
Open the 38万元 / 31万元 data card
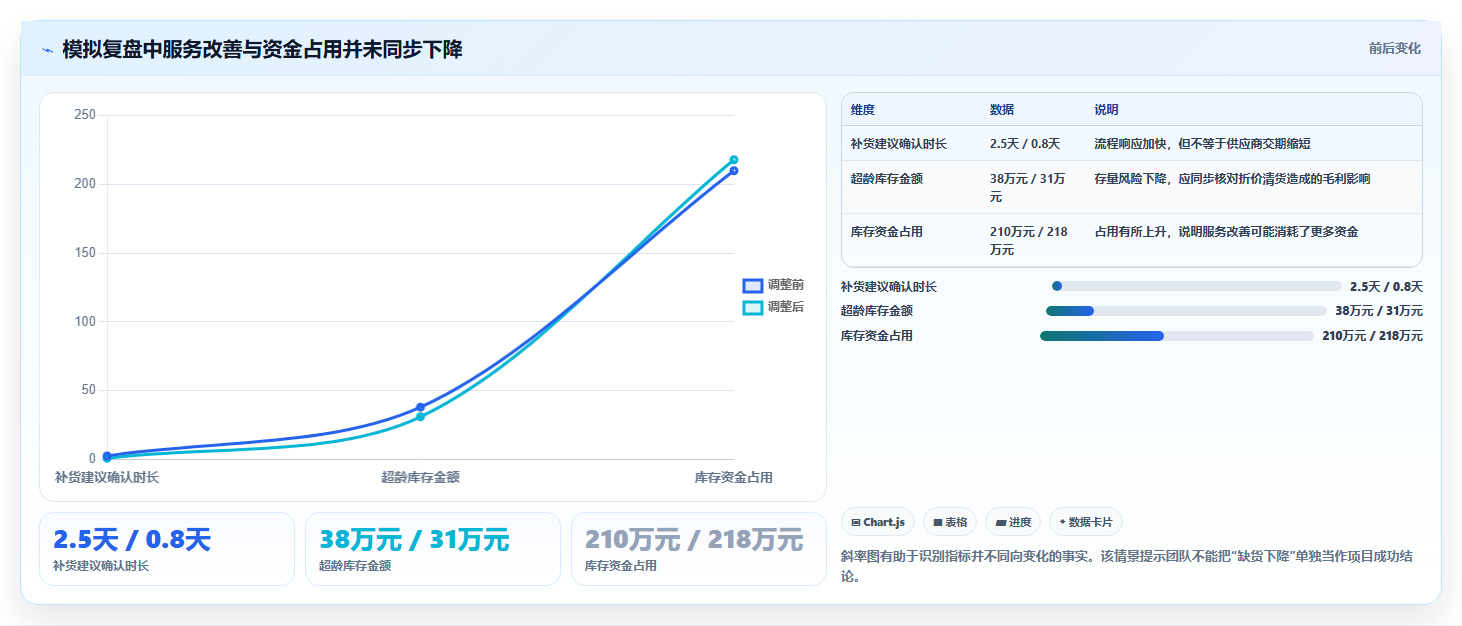click(x=433, y=549)
